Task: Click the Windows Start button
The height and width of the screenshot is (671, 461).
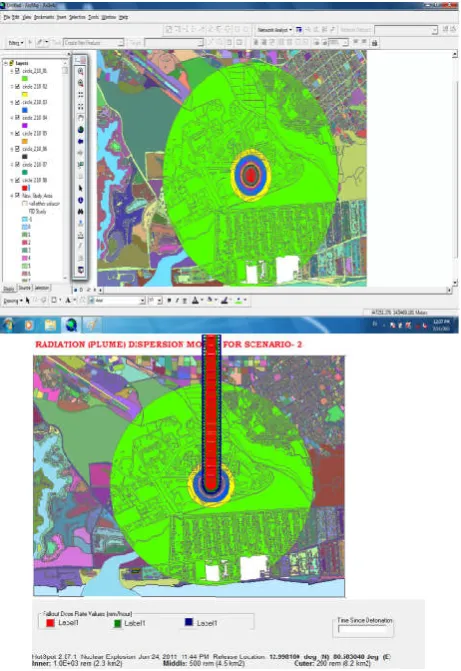Action: pyautogui.click(x=8, y=325)
